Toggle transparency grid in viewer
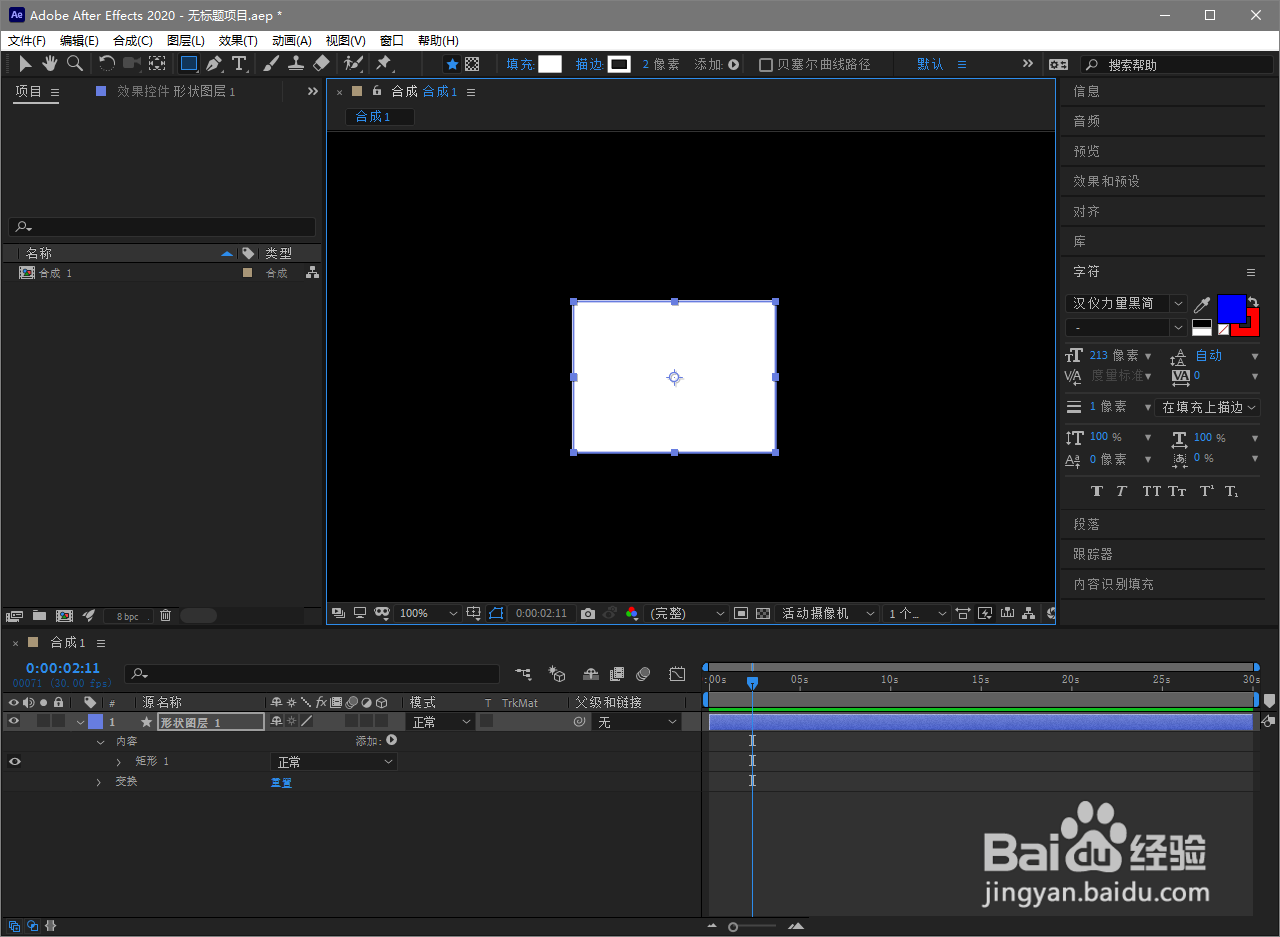The height and width of the screenshot is (937, 1280). 763,613
